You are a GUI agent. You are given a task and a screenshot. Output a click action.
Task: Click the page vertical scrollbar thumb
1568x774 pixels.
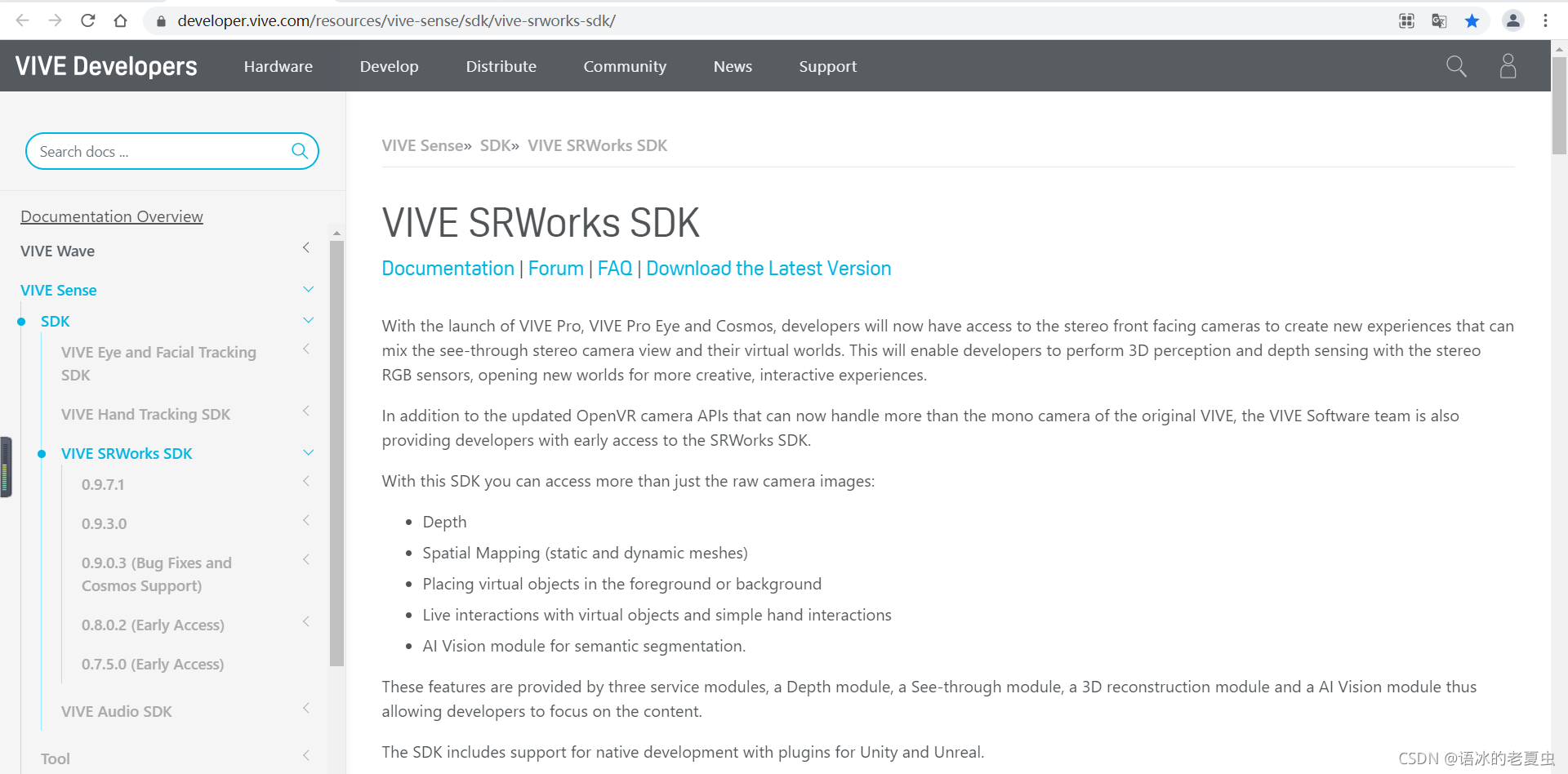pos(1559,105)
